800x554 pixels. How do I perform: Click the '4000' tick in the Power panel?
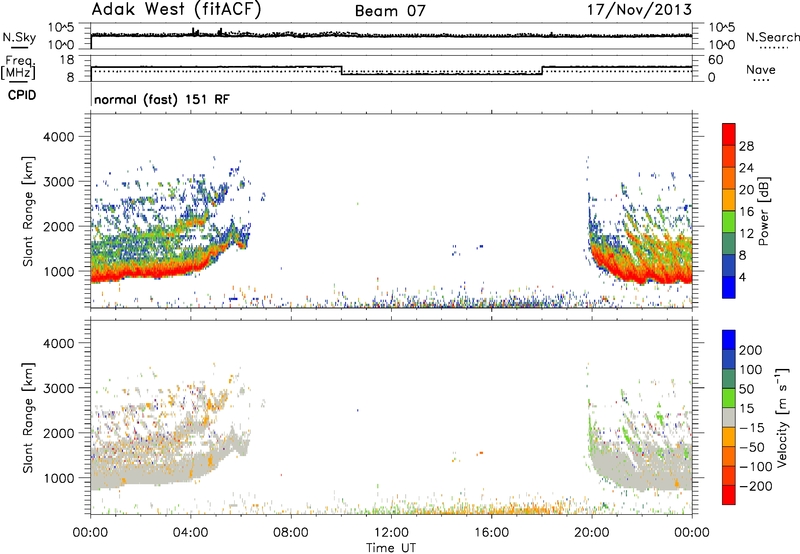58,137
